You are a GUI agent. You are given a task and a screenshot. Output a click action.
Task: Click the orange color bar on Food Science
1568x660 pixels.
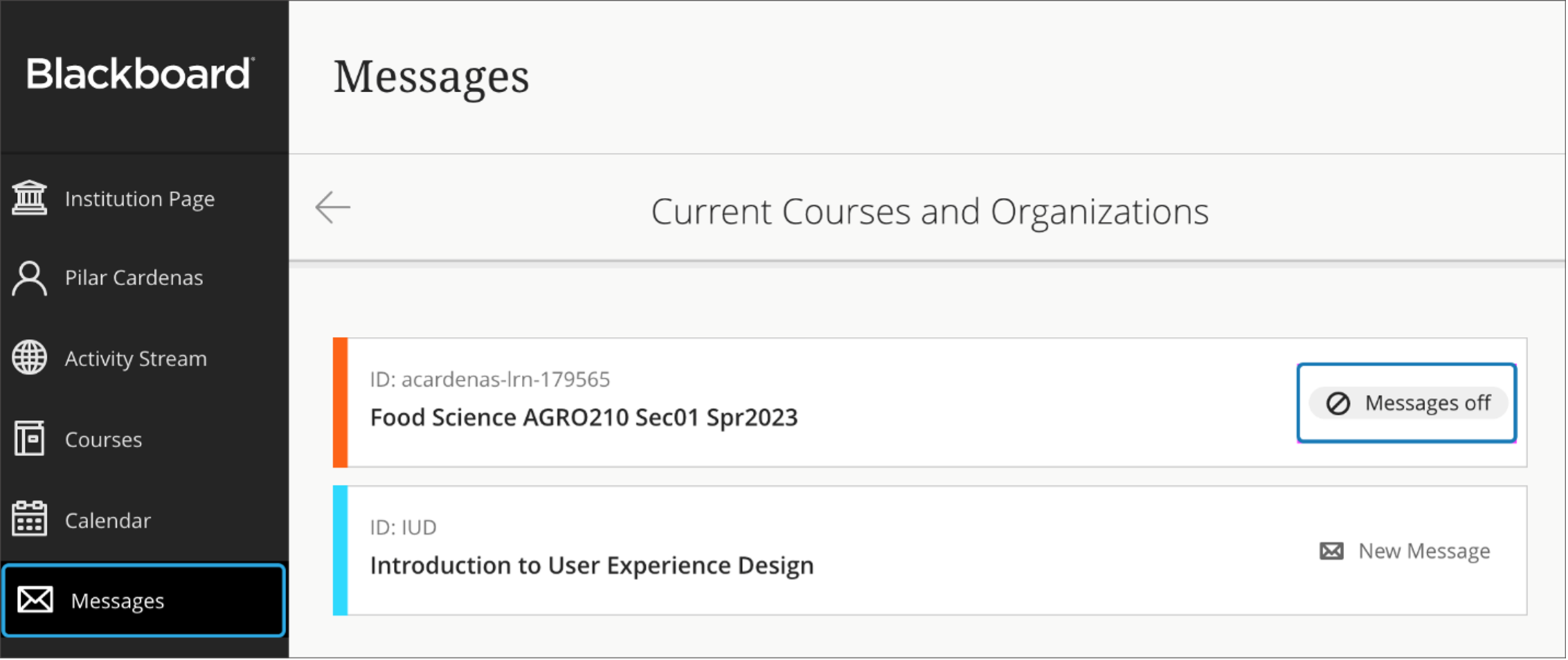(340, 402)
